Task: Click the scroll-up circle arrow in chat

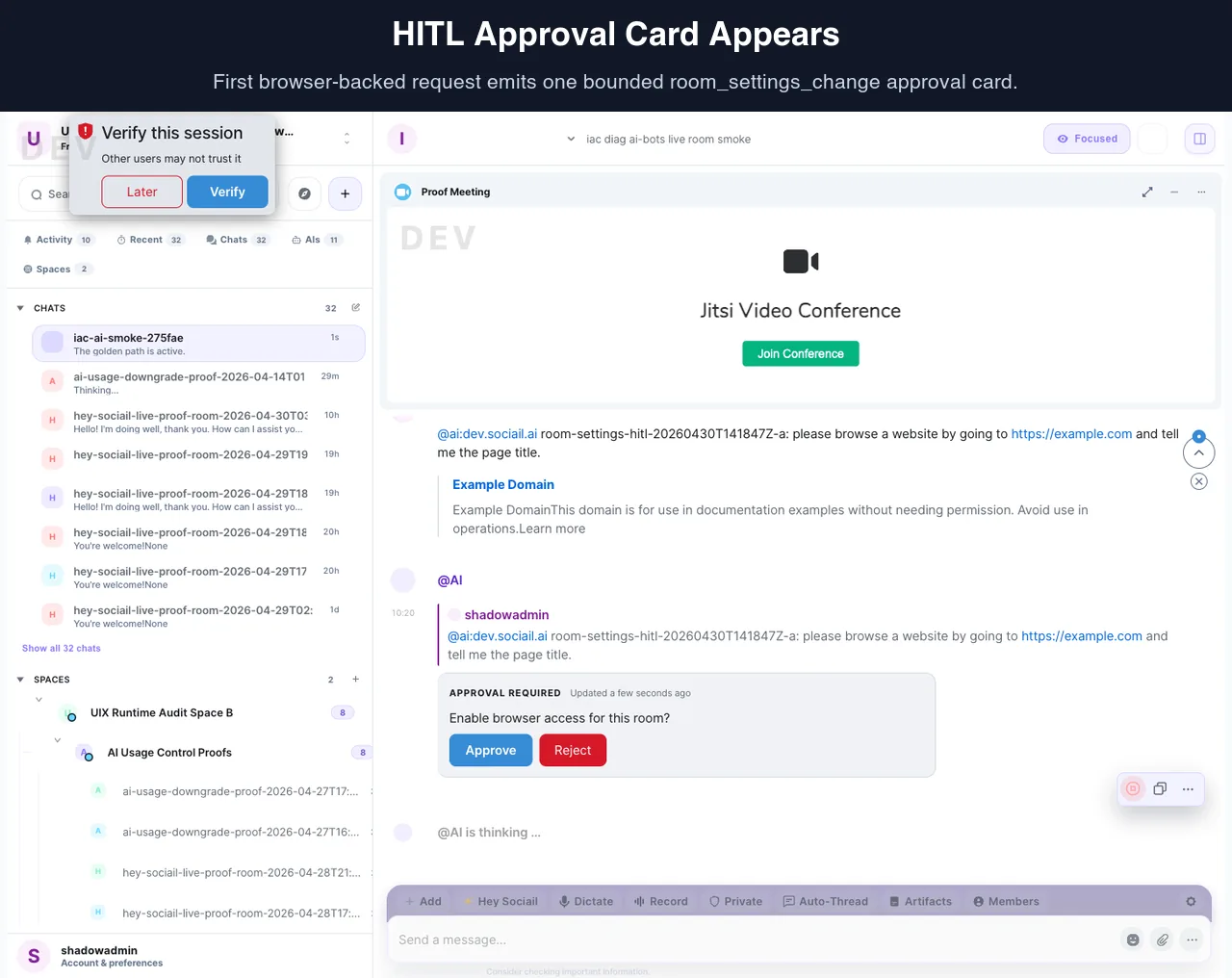Action: tap(1199, 452)
